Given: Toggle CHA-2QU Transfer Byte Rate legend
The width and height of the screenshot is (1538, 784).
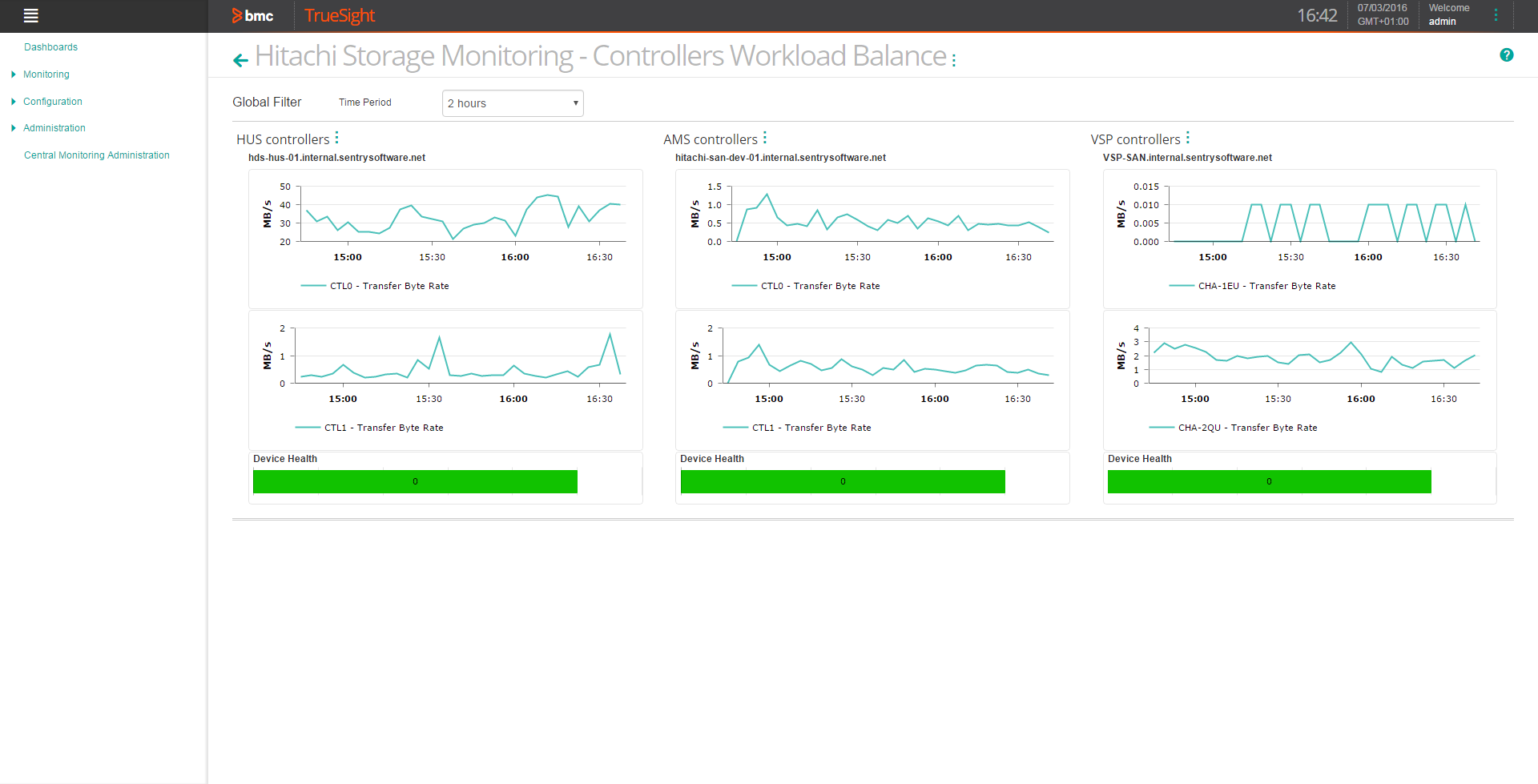Looking at the screenshot, I should pyautogui.click(x=1234, y=428).
